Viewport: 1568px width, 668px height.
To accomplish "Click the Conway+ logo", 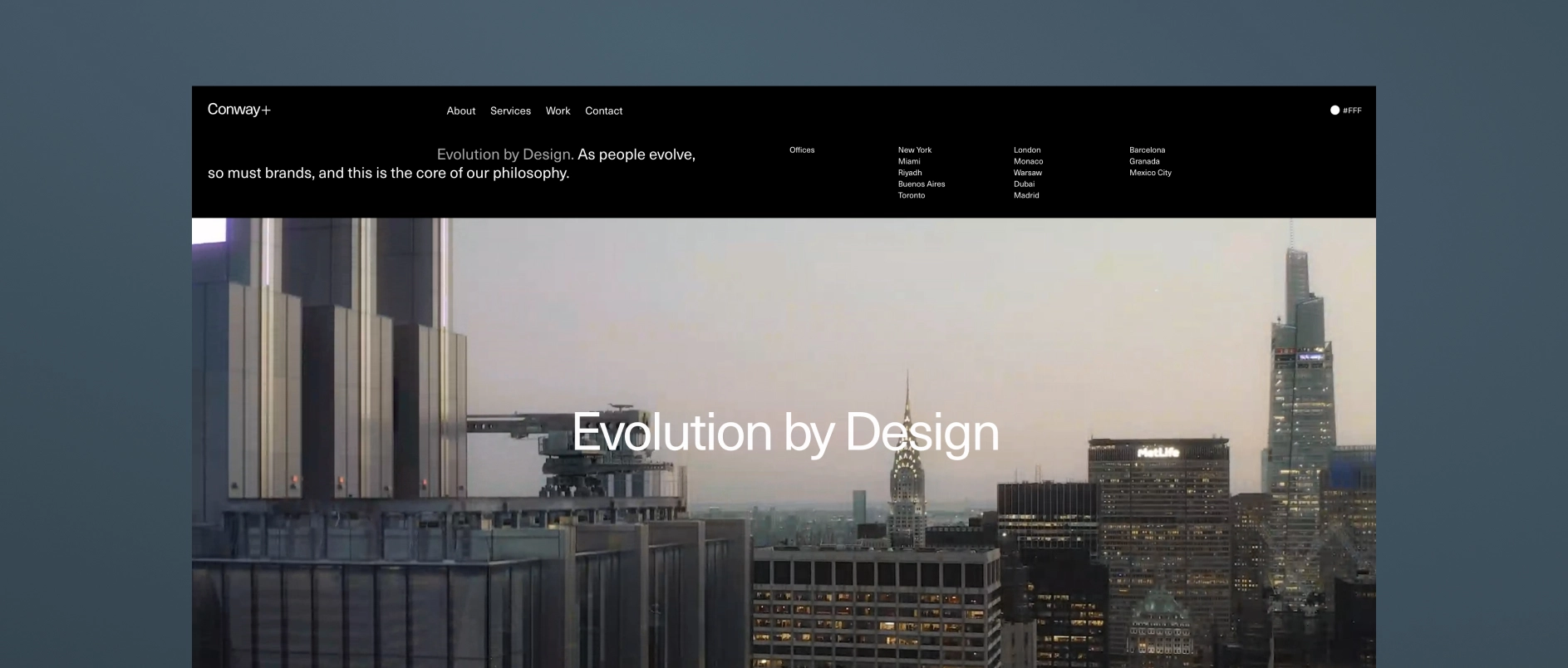I will 239,110.
